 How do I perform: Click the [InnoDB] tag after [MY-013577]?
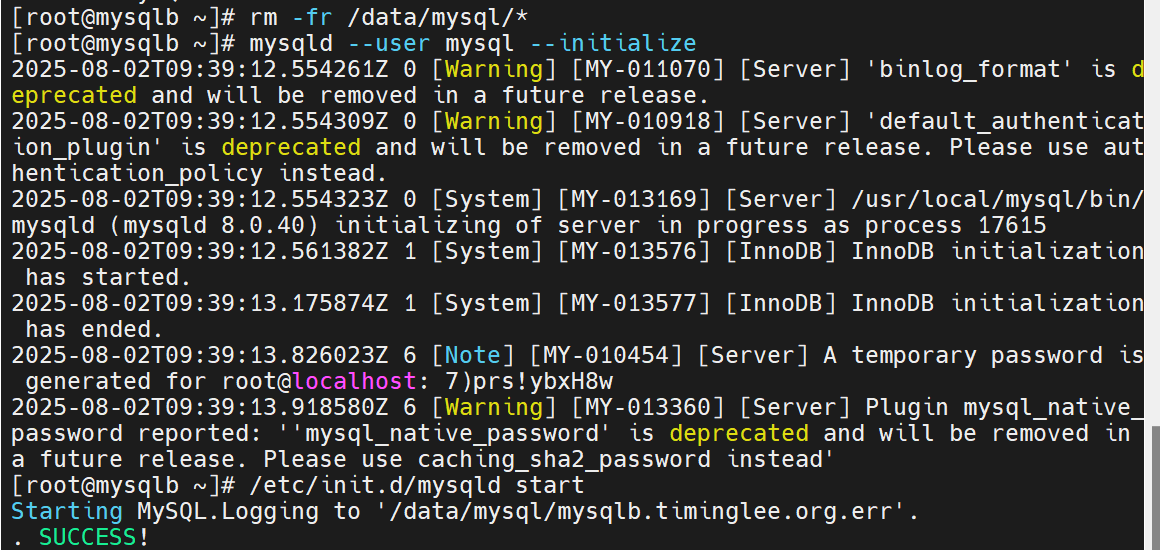[x=781, y=303]
